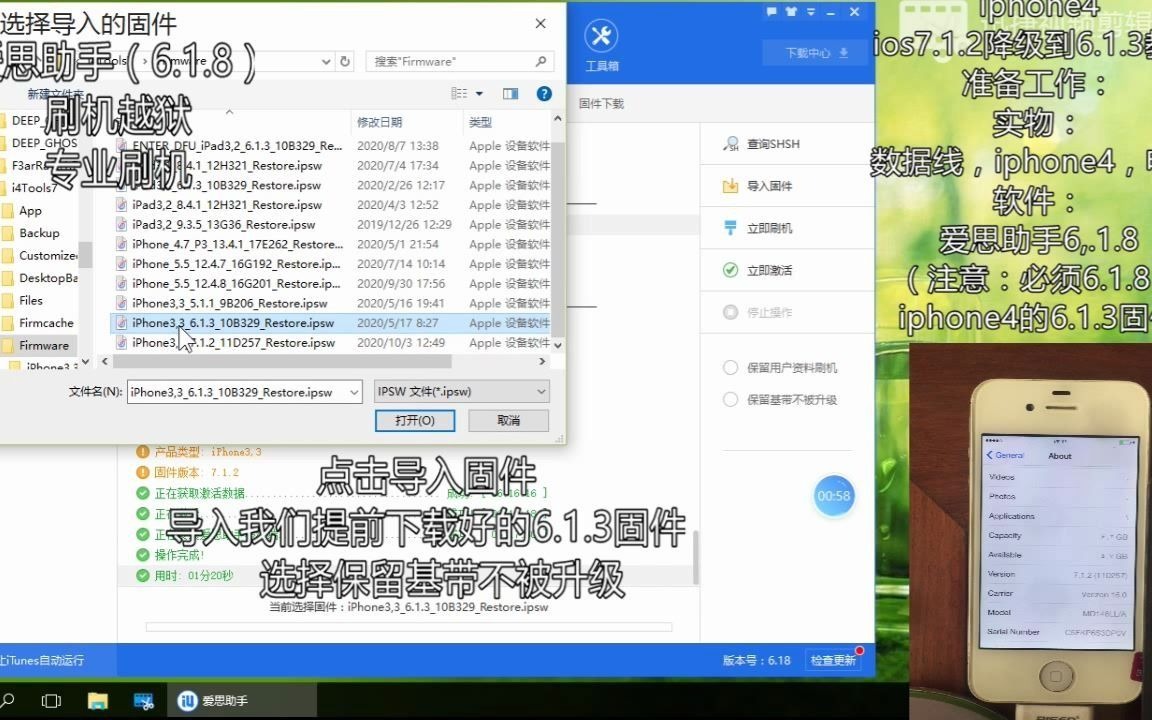Open title bar menu dropdown icon

coord(811,12)
